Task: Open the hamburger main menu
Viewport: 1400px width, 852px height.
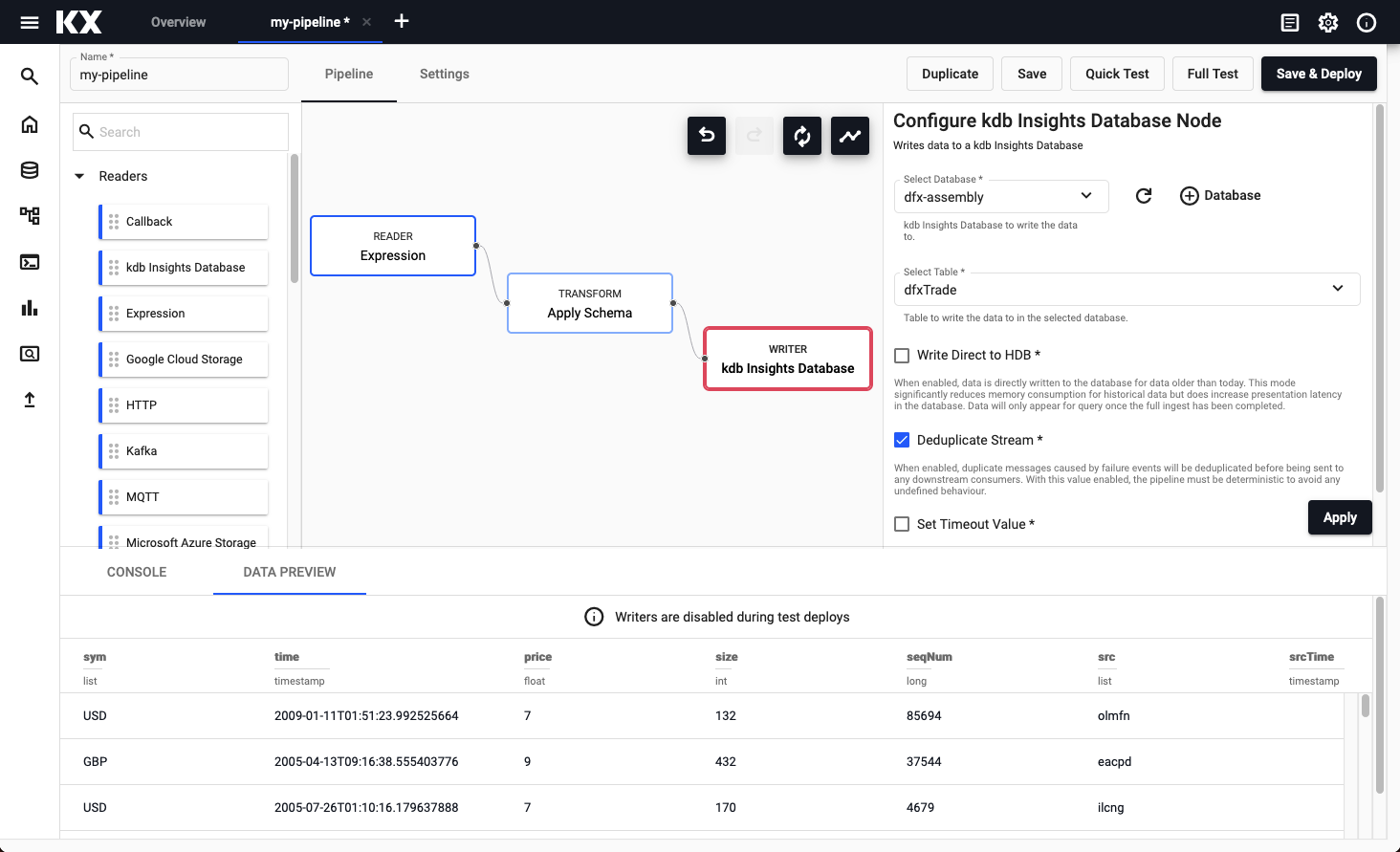Action: point(30,22)
